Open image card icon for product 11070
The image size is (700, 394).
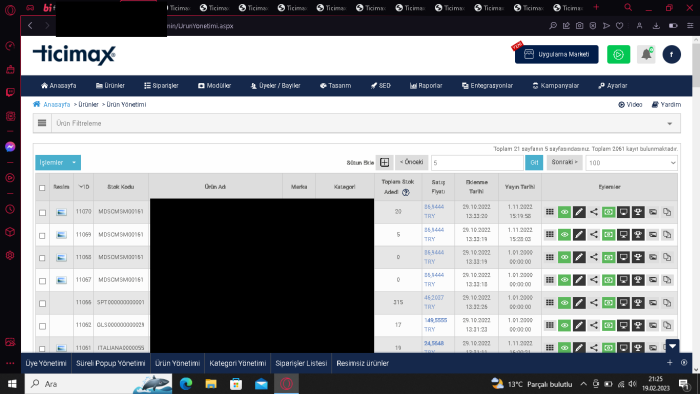pos(653,212)
